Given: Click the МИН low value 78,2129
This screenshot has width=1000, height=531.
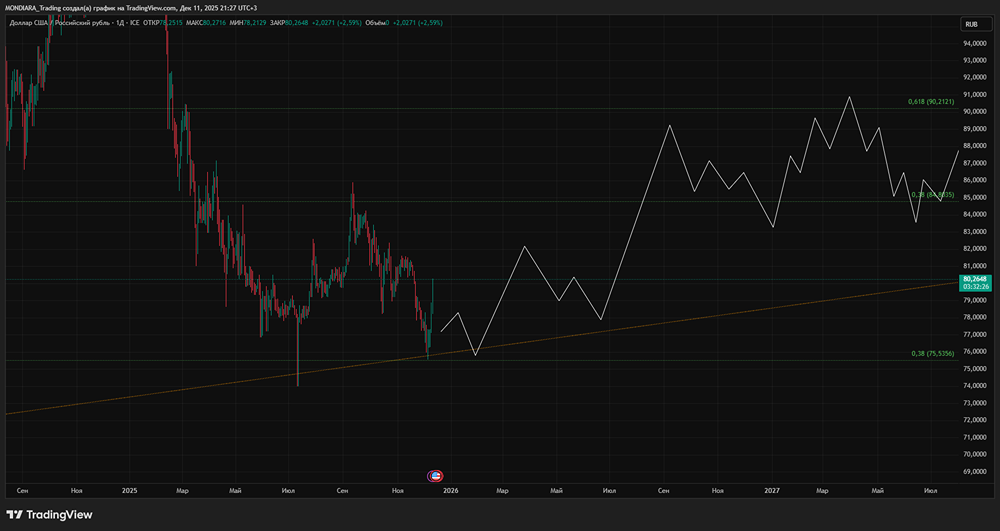Looking at the screenshot, I should (x=254, y=23).
